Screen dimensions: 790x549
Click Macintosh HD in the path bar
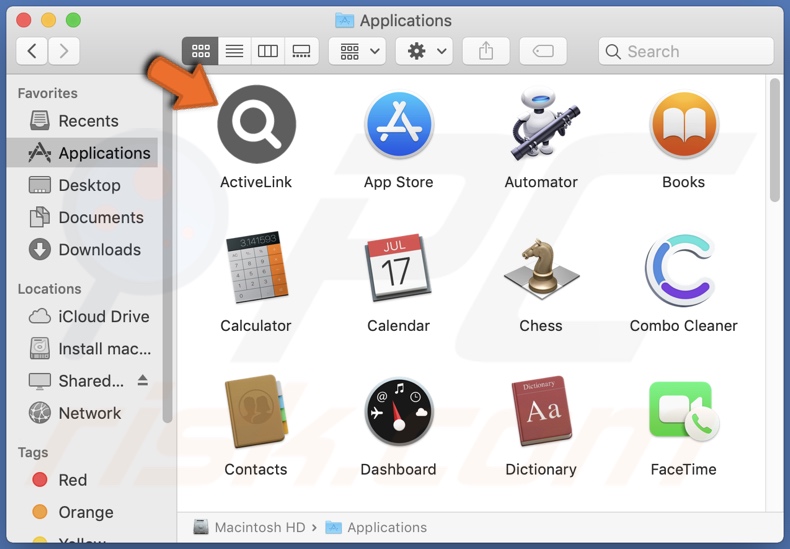coord(249,527)
